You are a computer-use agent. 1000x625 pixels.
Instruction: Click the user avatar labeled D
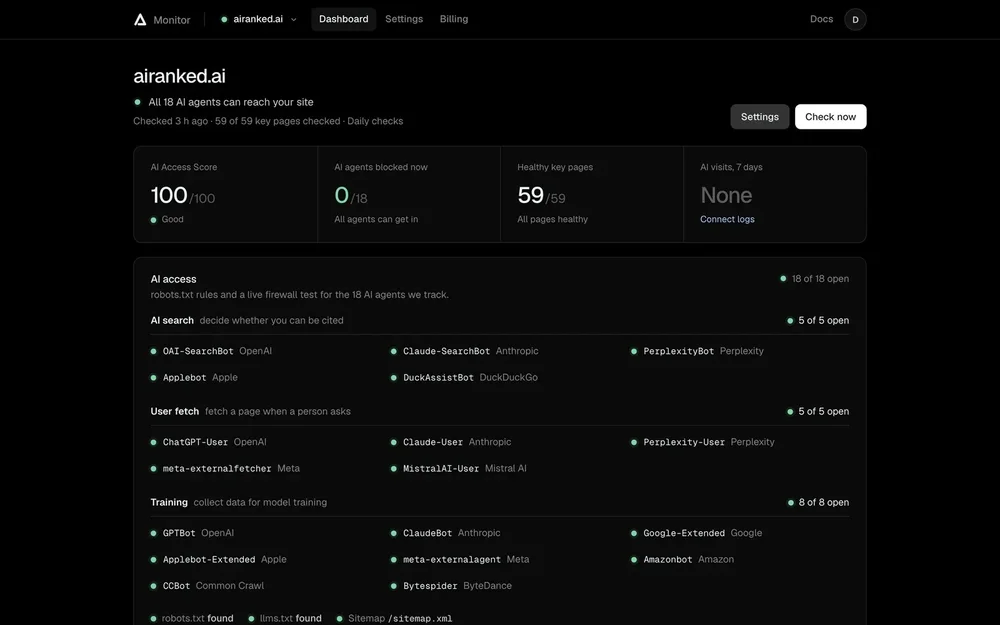pos(855,20)
